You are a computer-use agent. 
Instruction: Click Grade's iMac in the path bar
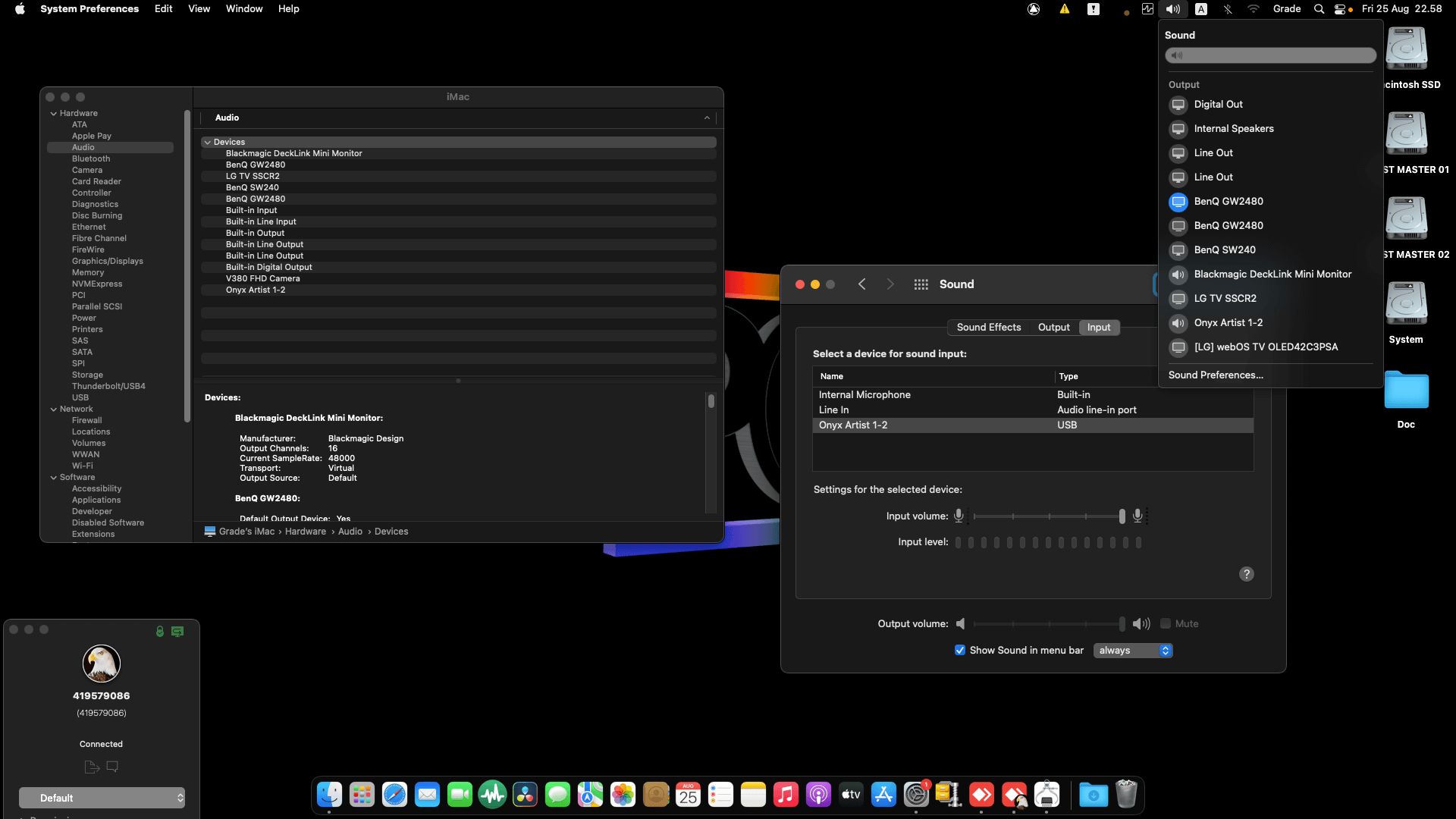(246, 532)
